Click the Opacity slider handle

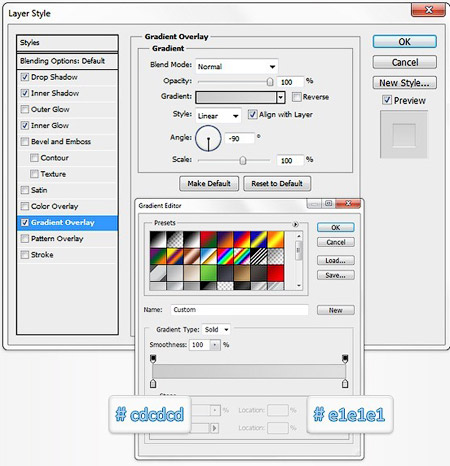click(270, 82)
